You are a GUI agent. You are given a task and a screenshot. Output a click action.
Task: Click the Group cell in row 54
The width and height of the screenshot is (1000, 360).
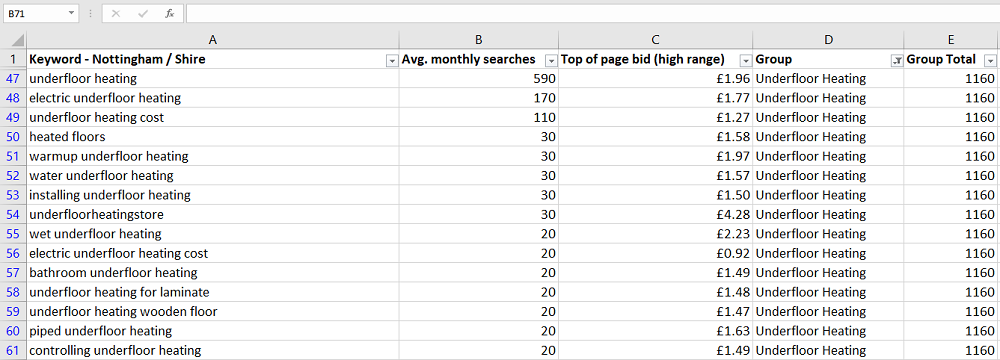(828, 215)
